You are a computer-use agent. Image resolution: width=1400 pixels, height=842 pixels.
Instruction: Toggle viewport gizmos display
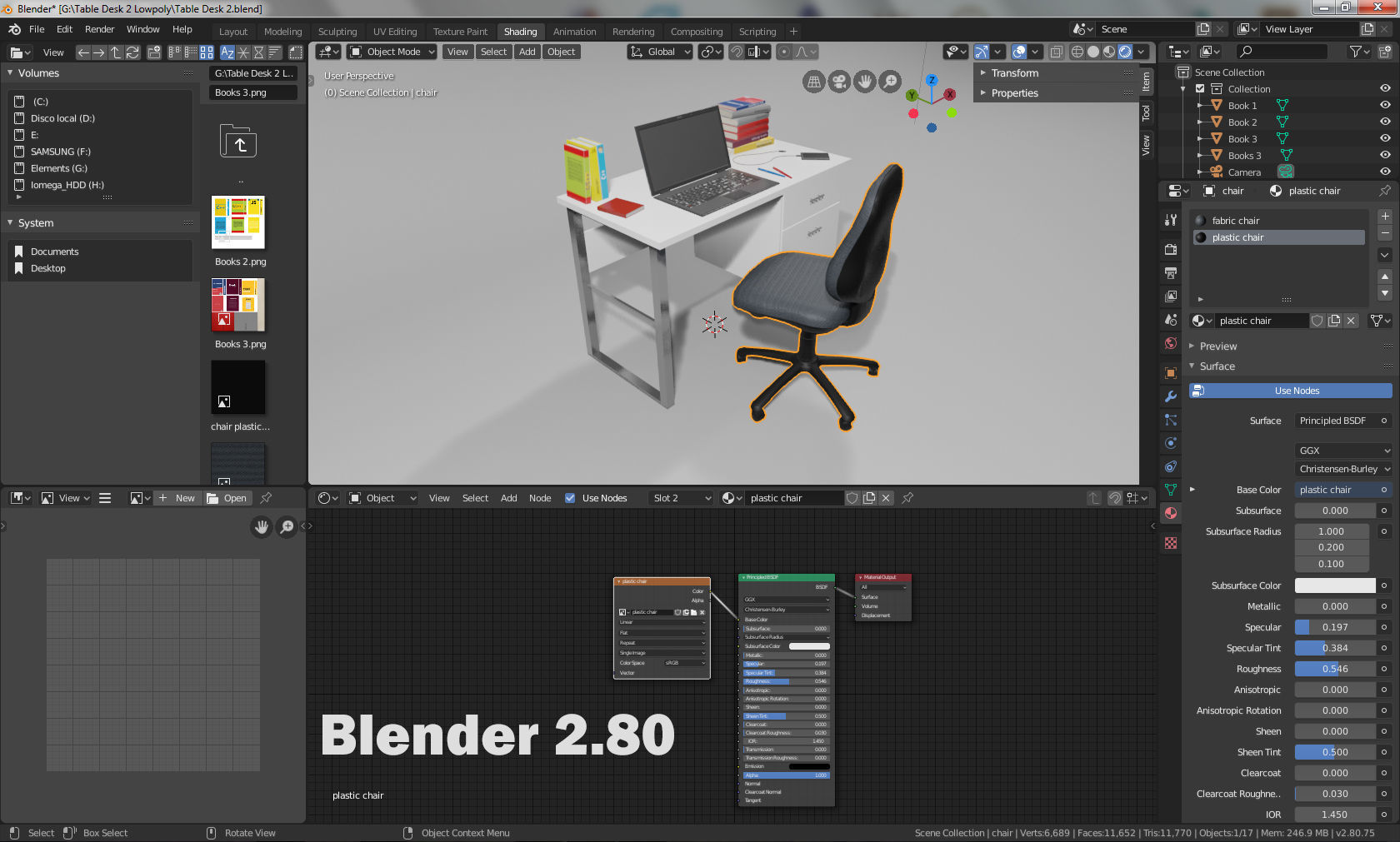(x=982, y=52)
